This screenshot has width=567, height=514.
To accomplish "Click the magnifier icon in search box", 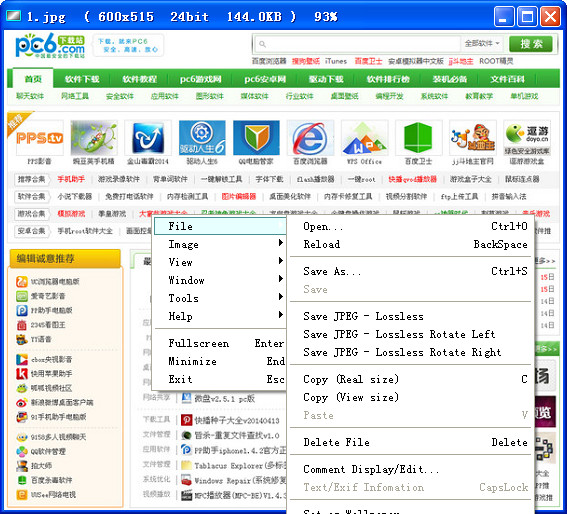I will 263,44.
